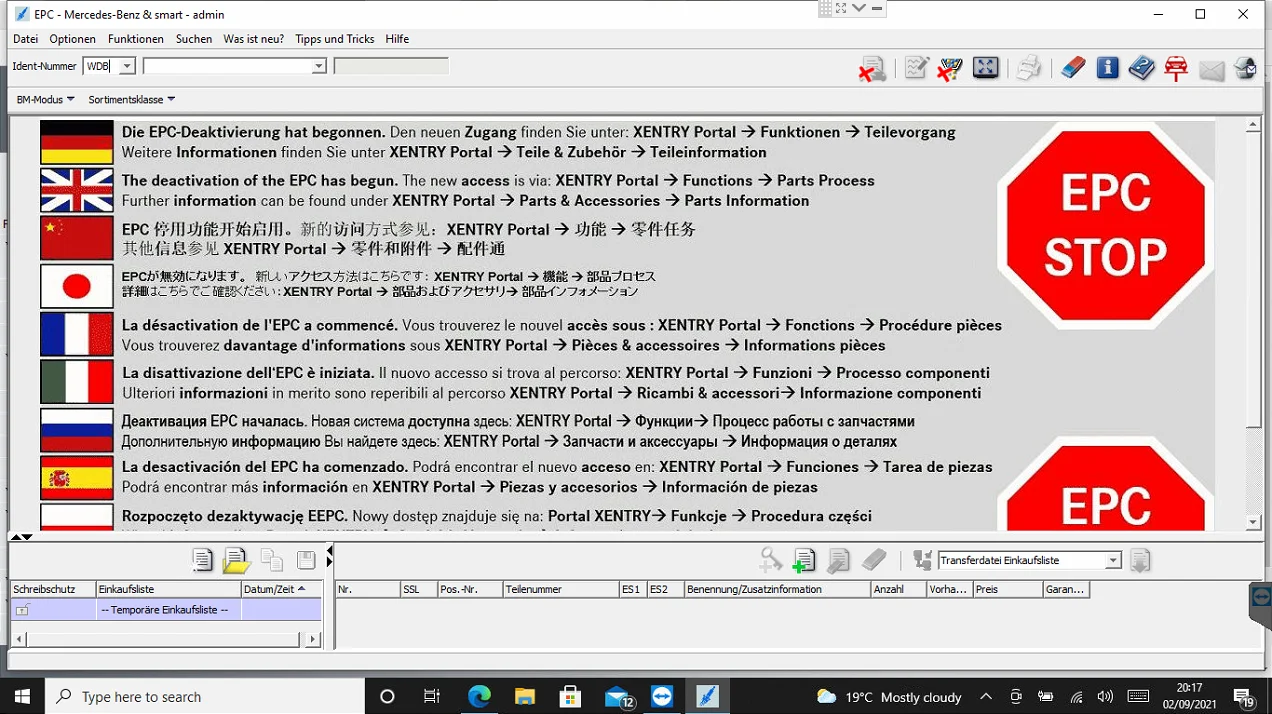The height and width of the screenshot is (714, 1272).
Task: Click the Benennung/Zusatzinformation column header
Action: click(777, 589)
